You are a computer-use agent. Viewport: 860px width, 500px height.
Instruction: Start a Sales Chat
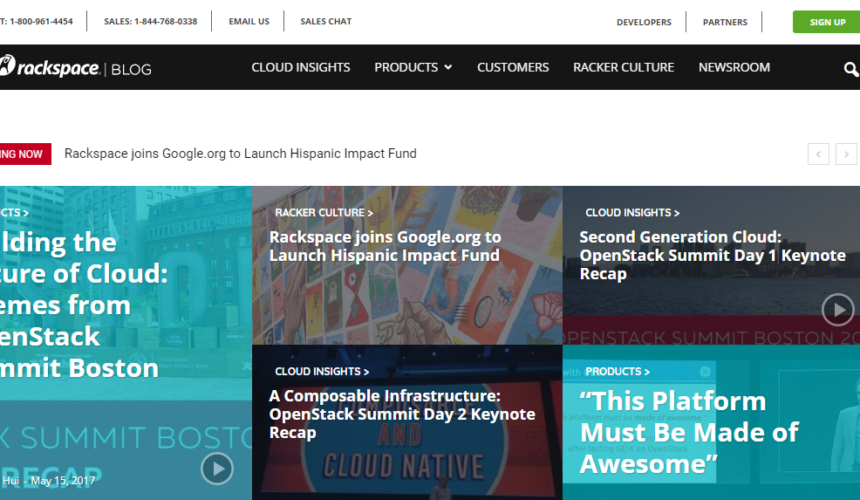[x=326, y=21]
